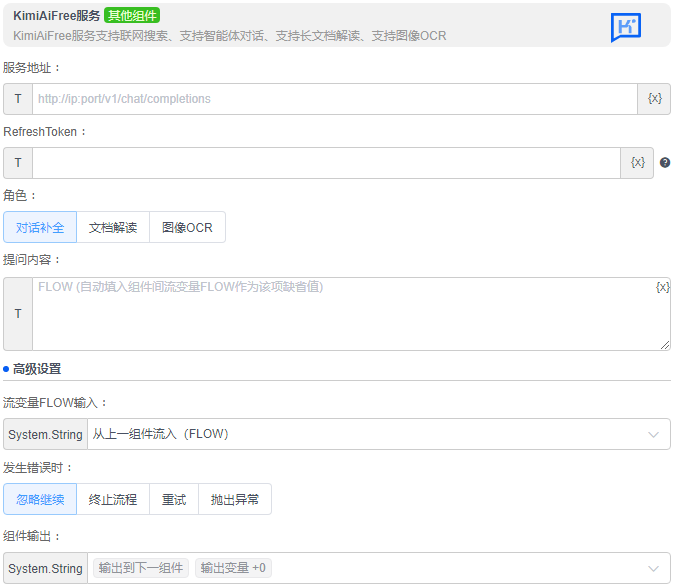Open the 组件输出 dropdown arrow
The width and height of the screenshot is (674, 588).
[654, 568]
